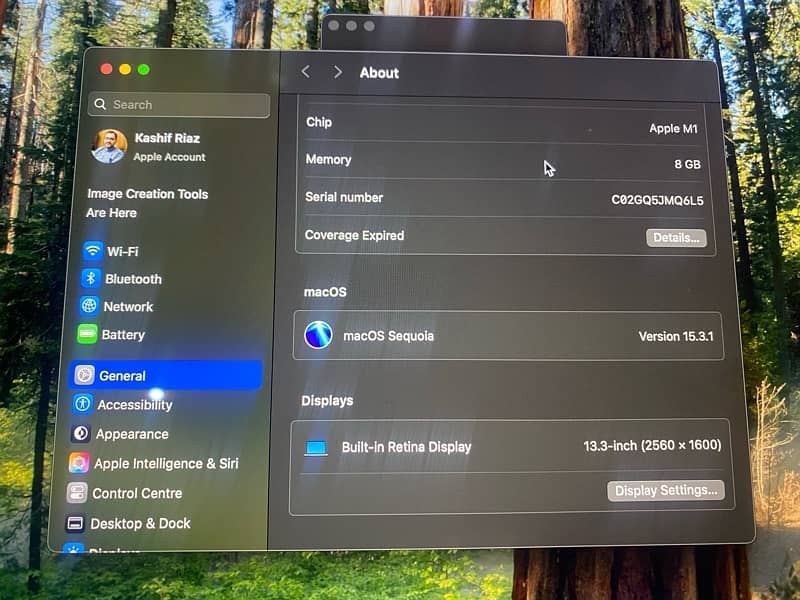Go back with the left chevron
The image size is (800, 600).
click(x=306, y=72)
